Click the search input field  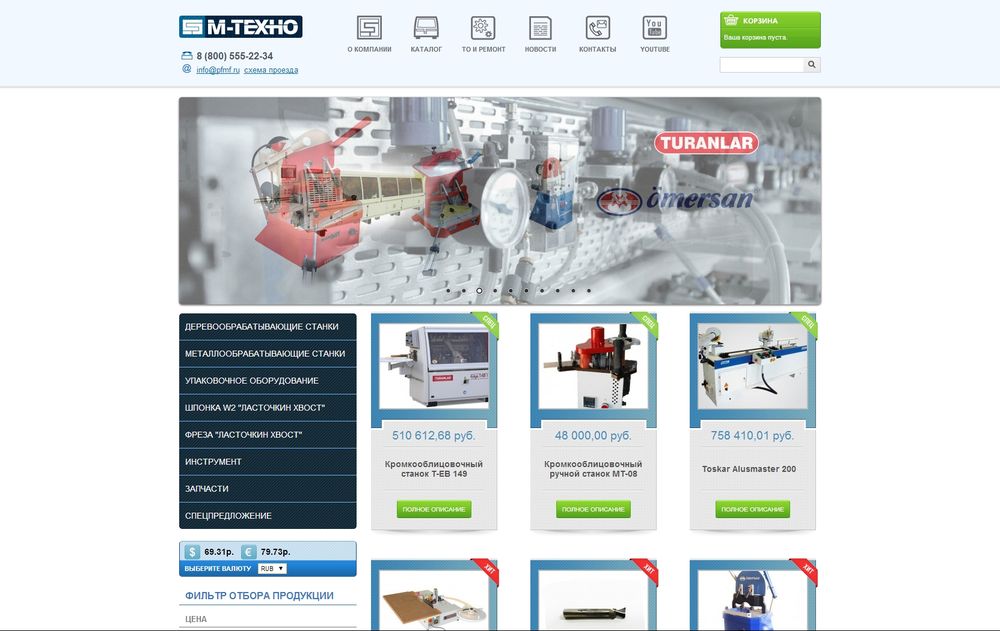point(761,64)
